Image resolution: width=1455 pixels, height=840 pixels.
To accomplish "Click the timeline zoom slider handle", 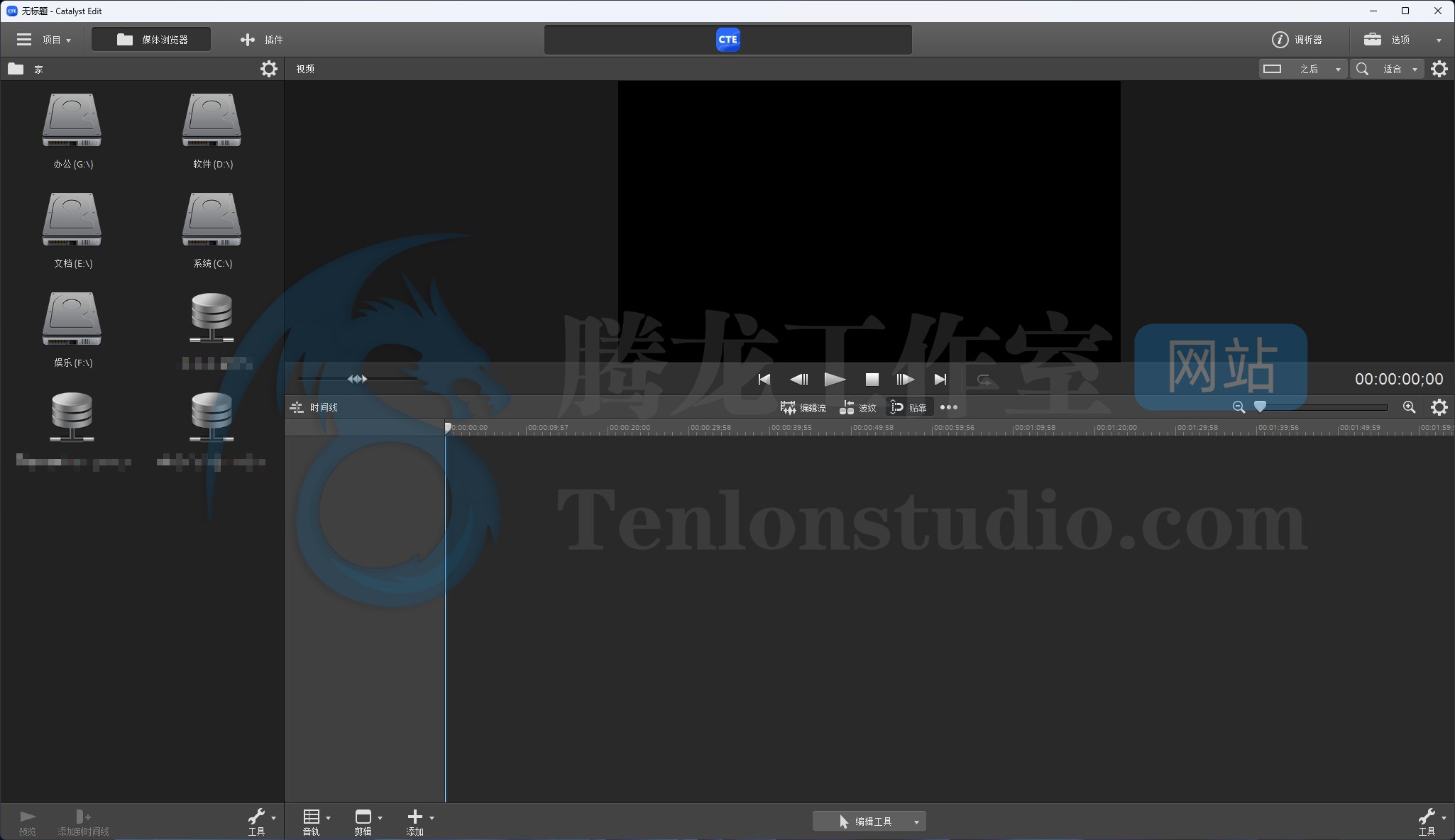I will (x=1260, y=407).
